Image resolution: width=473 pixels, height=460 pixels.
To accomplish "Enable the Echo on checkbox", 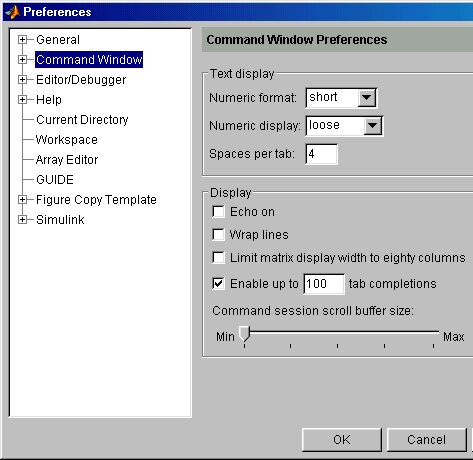I will pyautogui.click(x=218, y=212).
